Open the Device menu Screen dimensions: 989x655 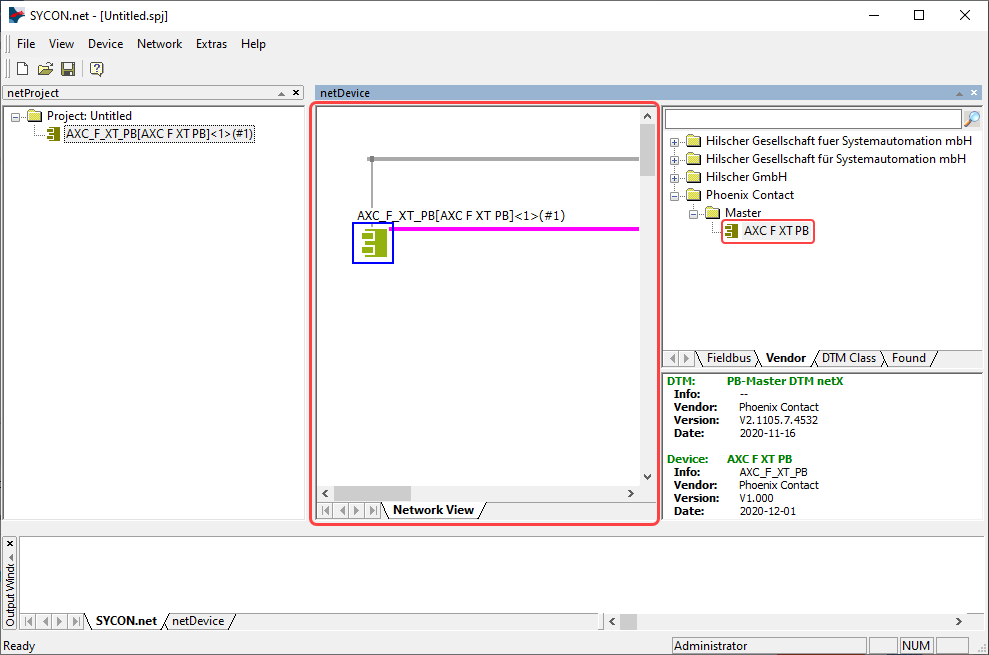pos(105,44)
